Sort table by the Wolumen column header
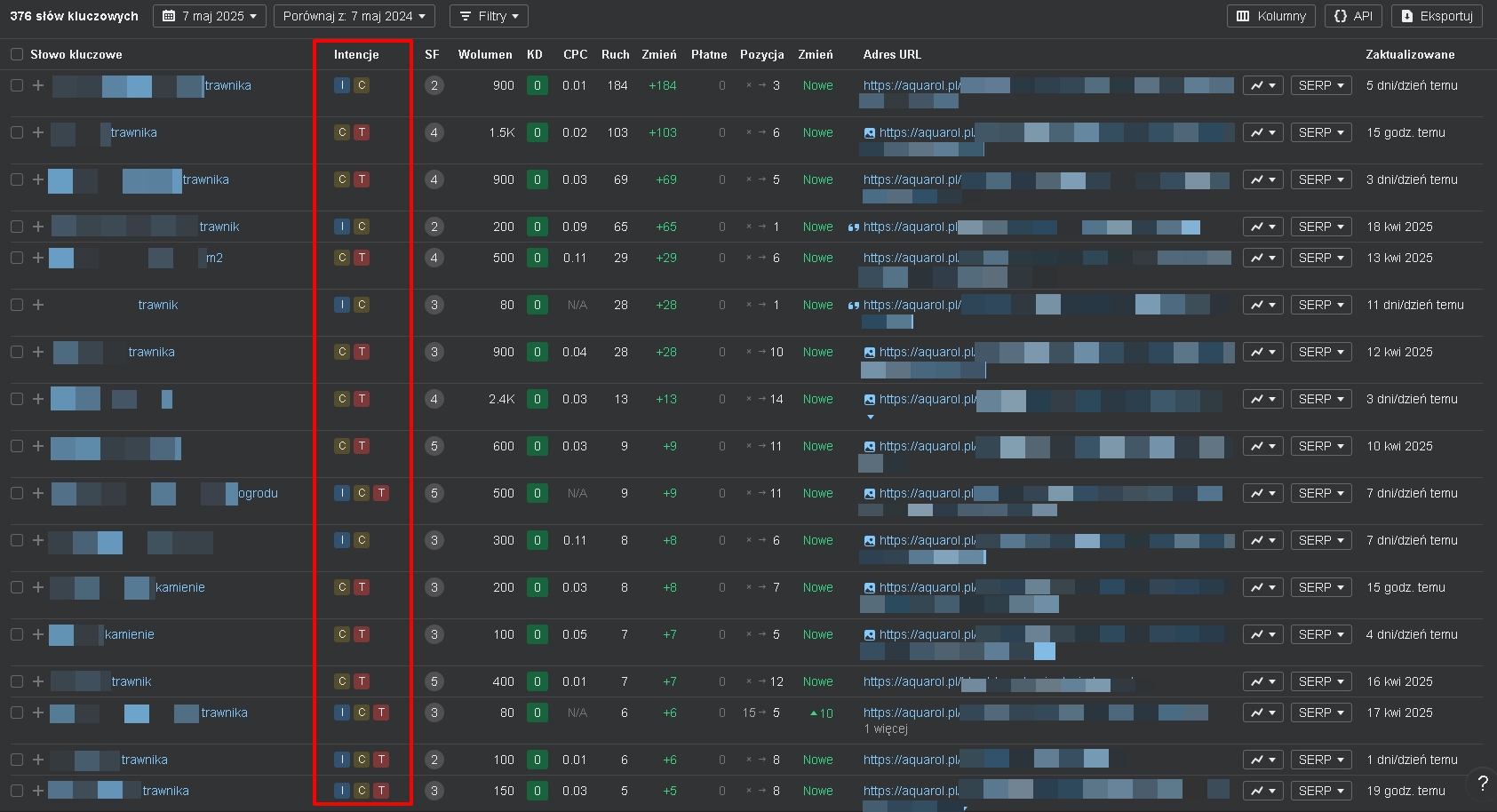 484,54
